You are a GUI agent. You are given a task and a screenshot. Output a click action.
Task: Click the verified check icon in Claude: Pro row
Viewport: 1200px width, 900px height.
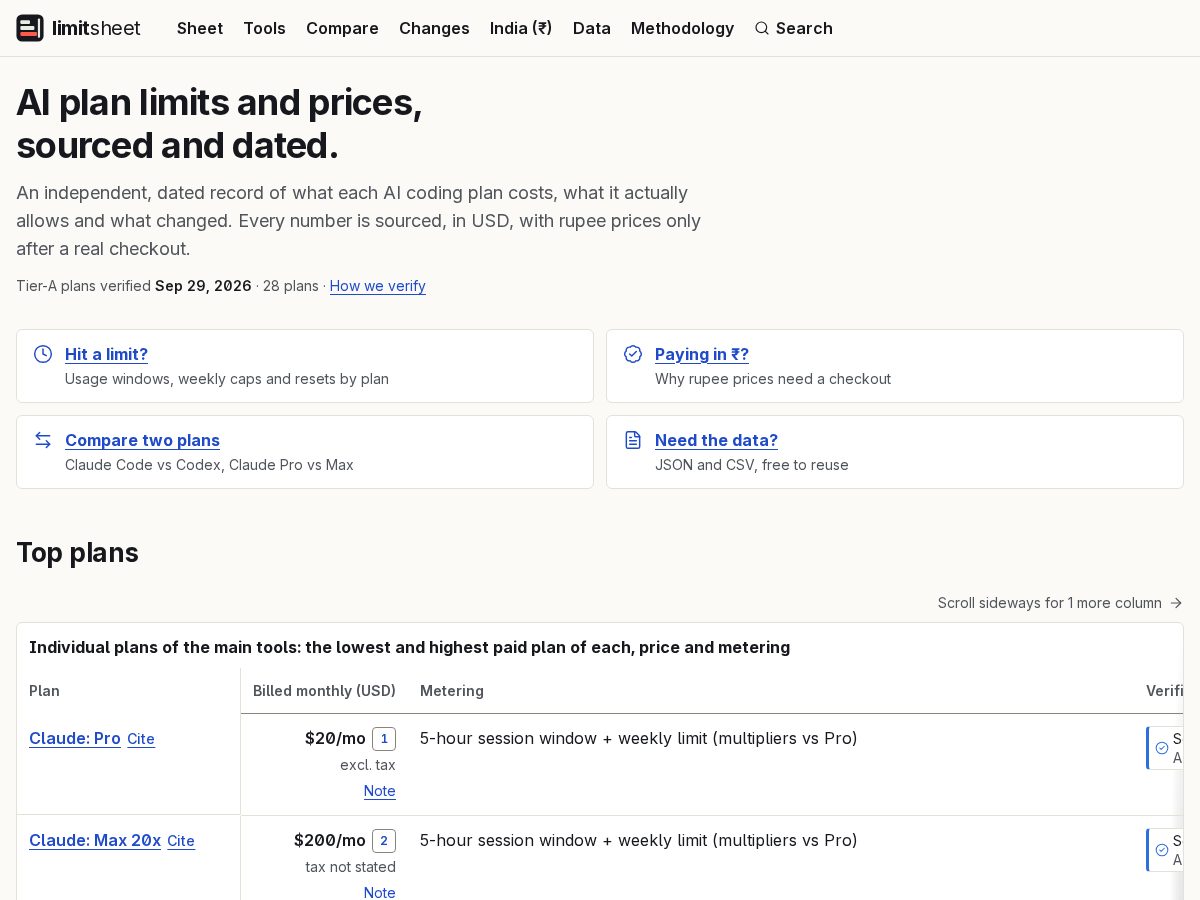pyautogui.click(x=1162, y=748)
